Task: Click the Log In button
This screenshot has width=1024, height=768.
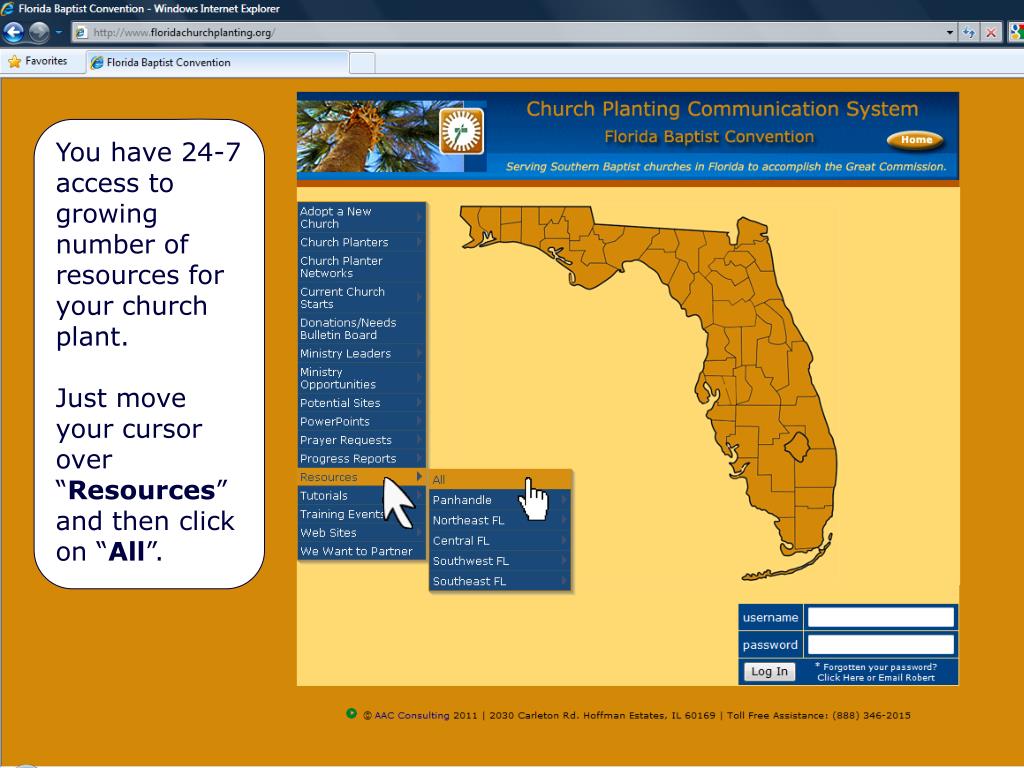Action: (x=769, y=671)
